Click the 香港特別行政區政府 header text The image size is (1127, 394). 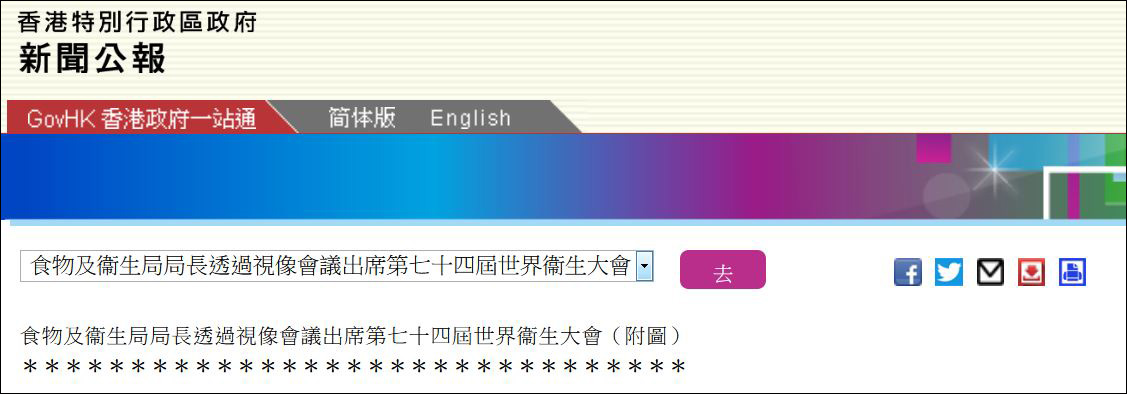click(x=137, y=22)
